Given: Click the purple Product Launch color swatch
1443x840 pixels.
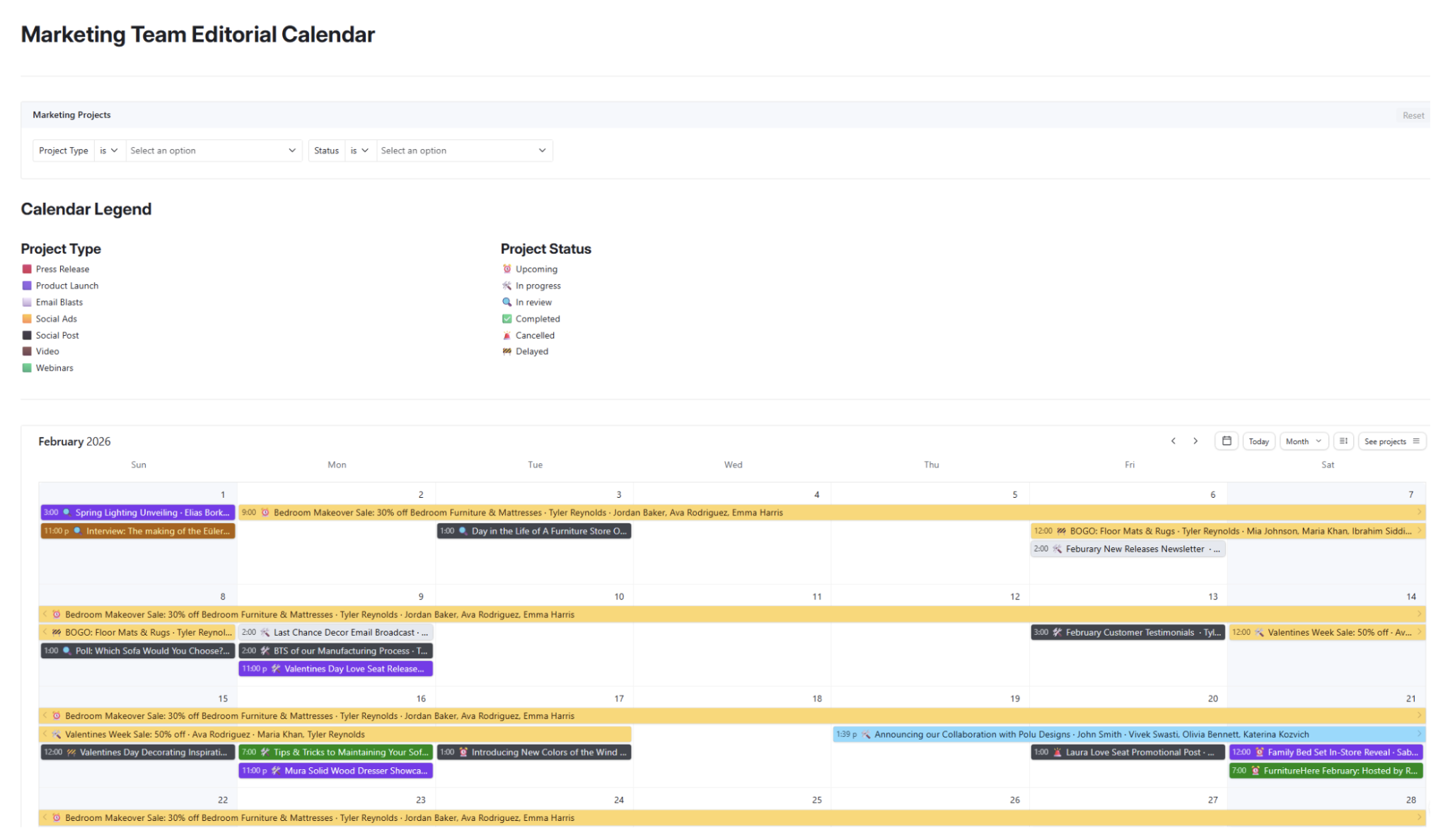Looking at the screenshot, I should click(x=26, y=285).
